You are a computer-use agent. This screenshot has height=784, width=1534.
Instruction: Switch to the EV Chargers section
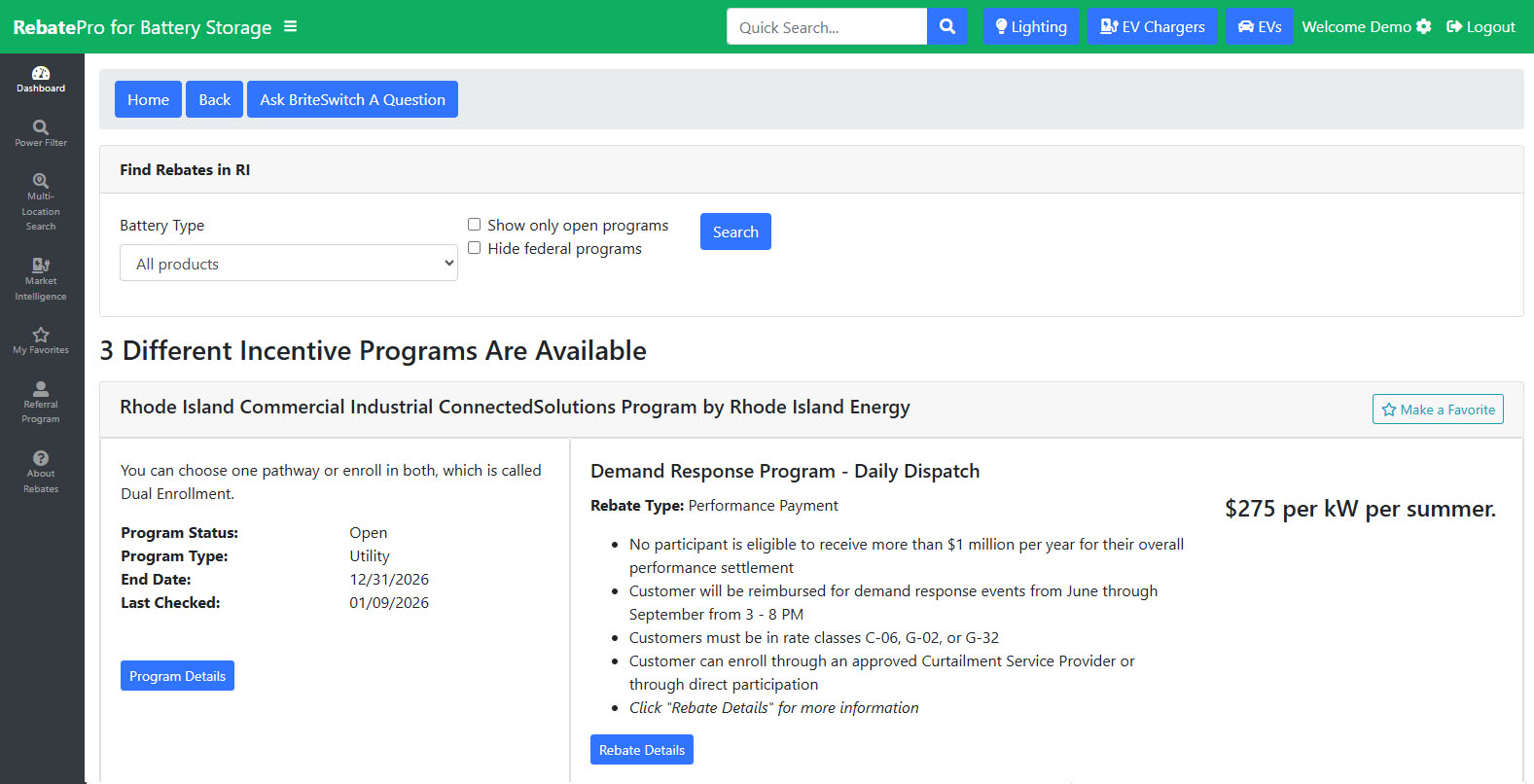point(1153,26)
